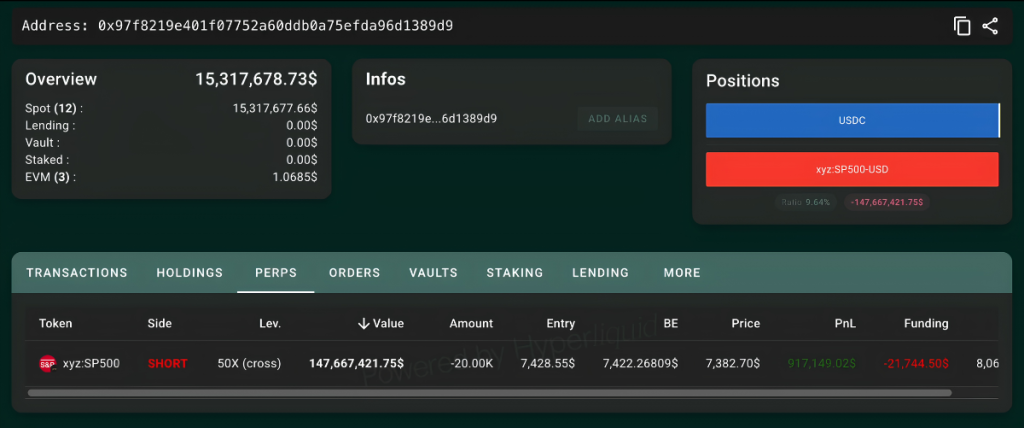Click the 7,428.55$ entry price cell
This screenshot has height=428, width=1024.
(548, 363)
